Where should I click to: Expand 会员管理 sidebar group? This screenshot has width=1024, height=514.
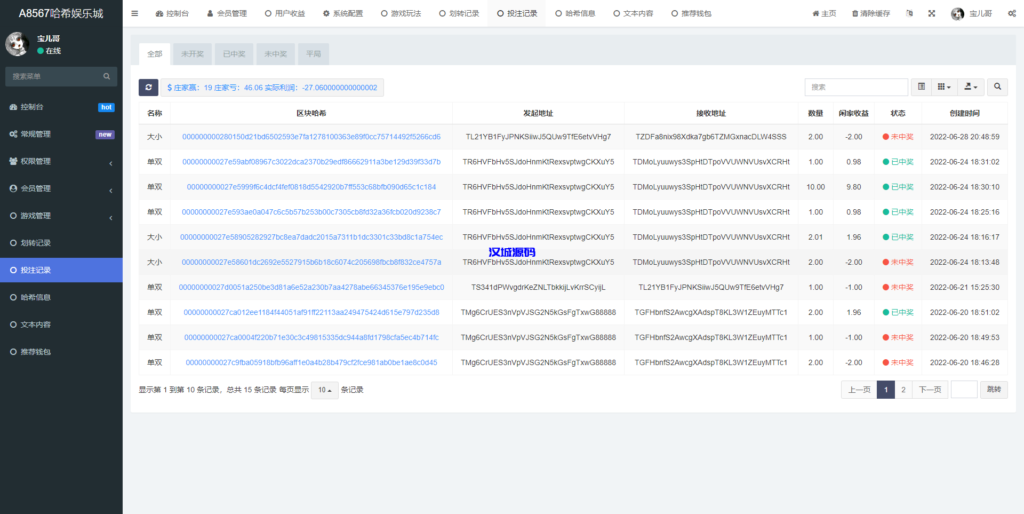click(61, 188)
